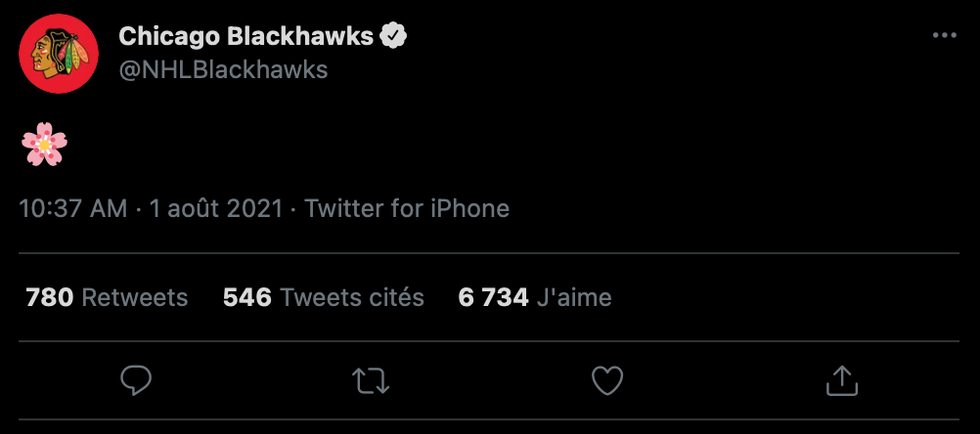Click the blue verified badge
This screenshot has height=434, width=980.
394,37
